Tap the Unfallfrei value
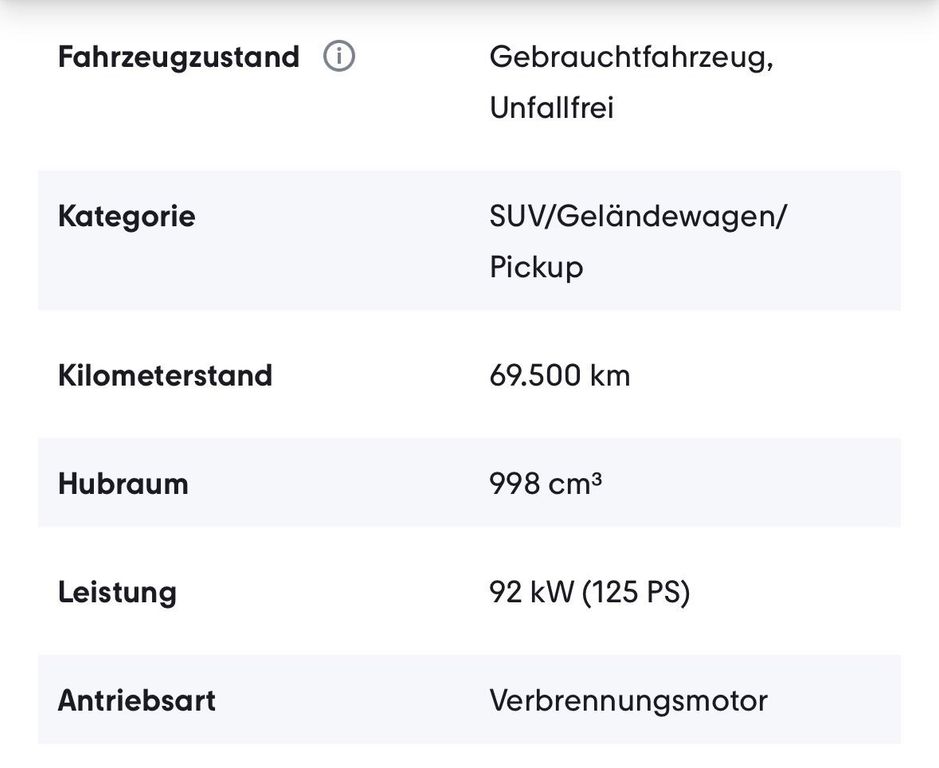 (x=551, y=108)
